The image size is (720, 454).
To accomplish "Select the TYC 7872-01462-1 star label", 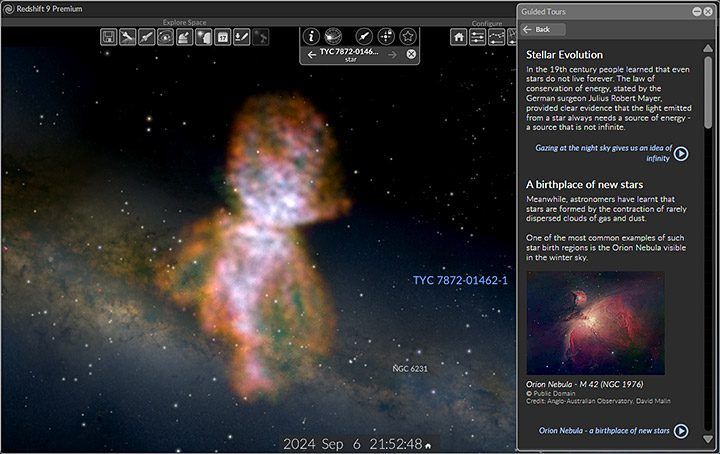I will (x=460, y=280).
